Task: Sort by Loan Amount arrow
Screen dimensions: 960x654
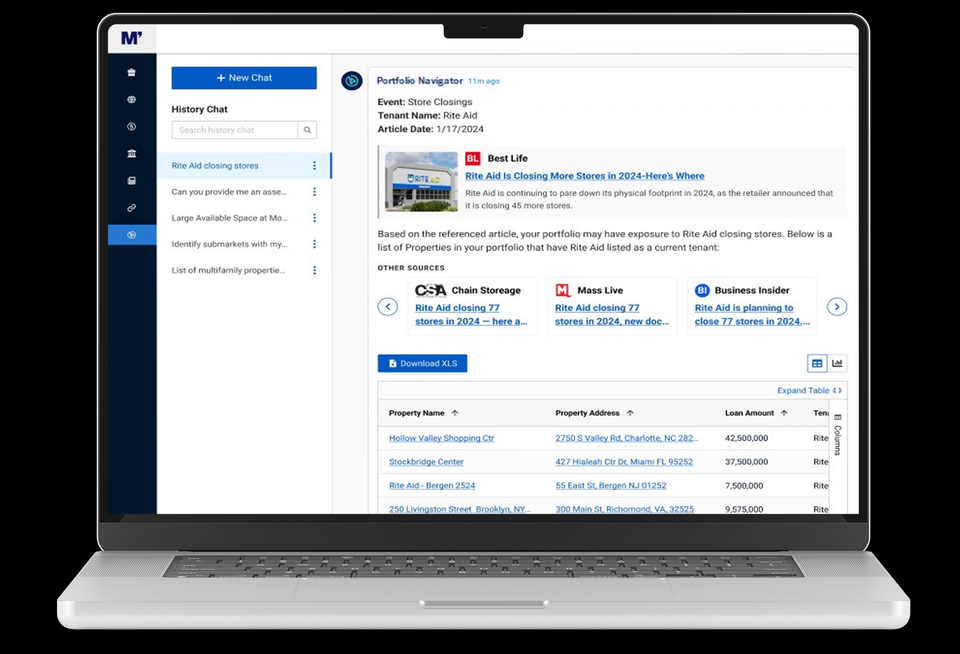Action: pyautogui.click(x=784, y=413)
